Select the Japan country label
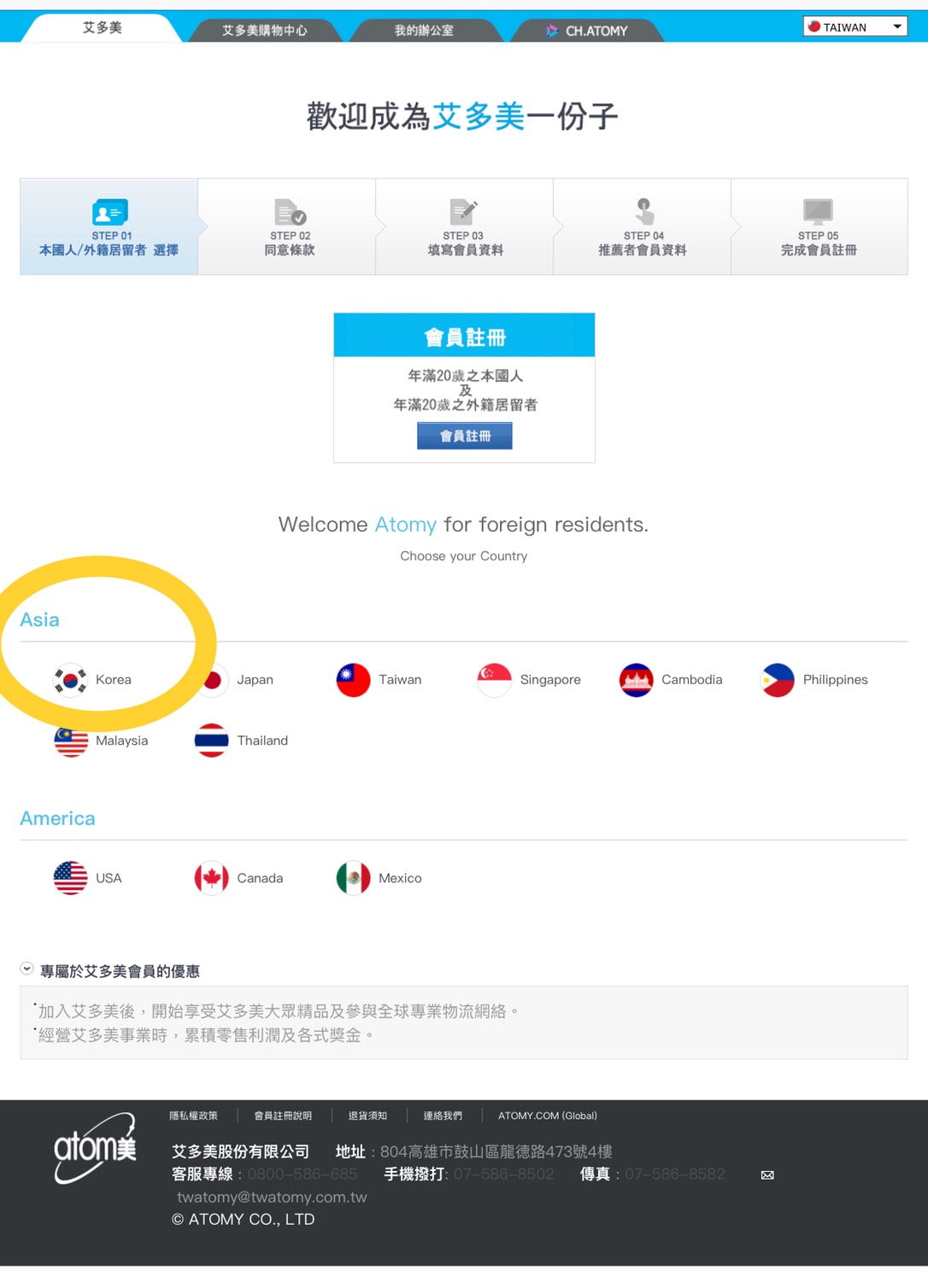Image resolution: width=928 pixels, height=1288 pixels. 255,680
